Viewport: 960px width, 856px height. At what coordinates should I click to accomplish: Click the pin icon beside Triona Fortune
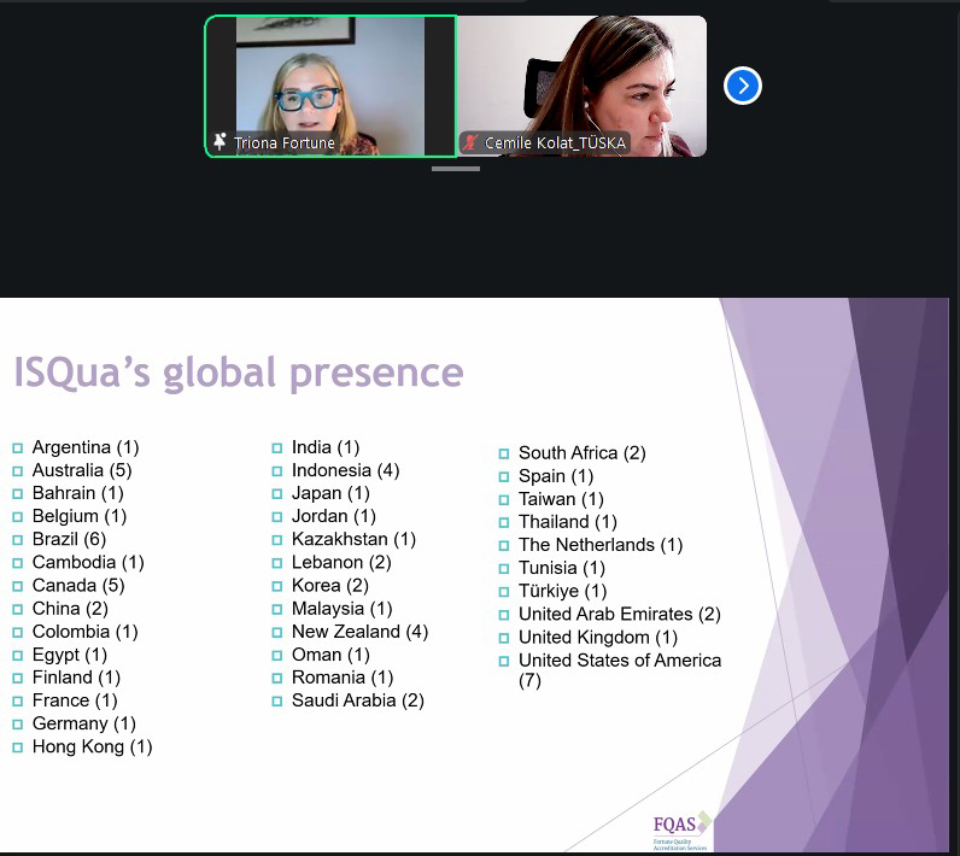click(x=219, y=142)
